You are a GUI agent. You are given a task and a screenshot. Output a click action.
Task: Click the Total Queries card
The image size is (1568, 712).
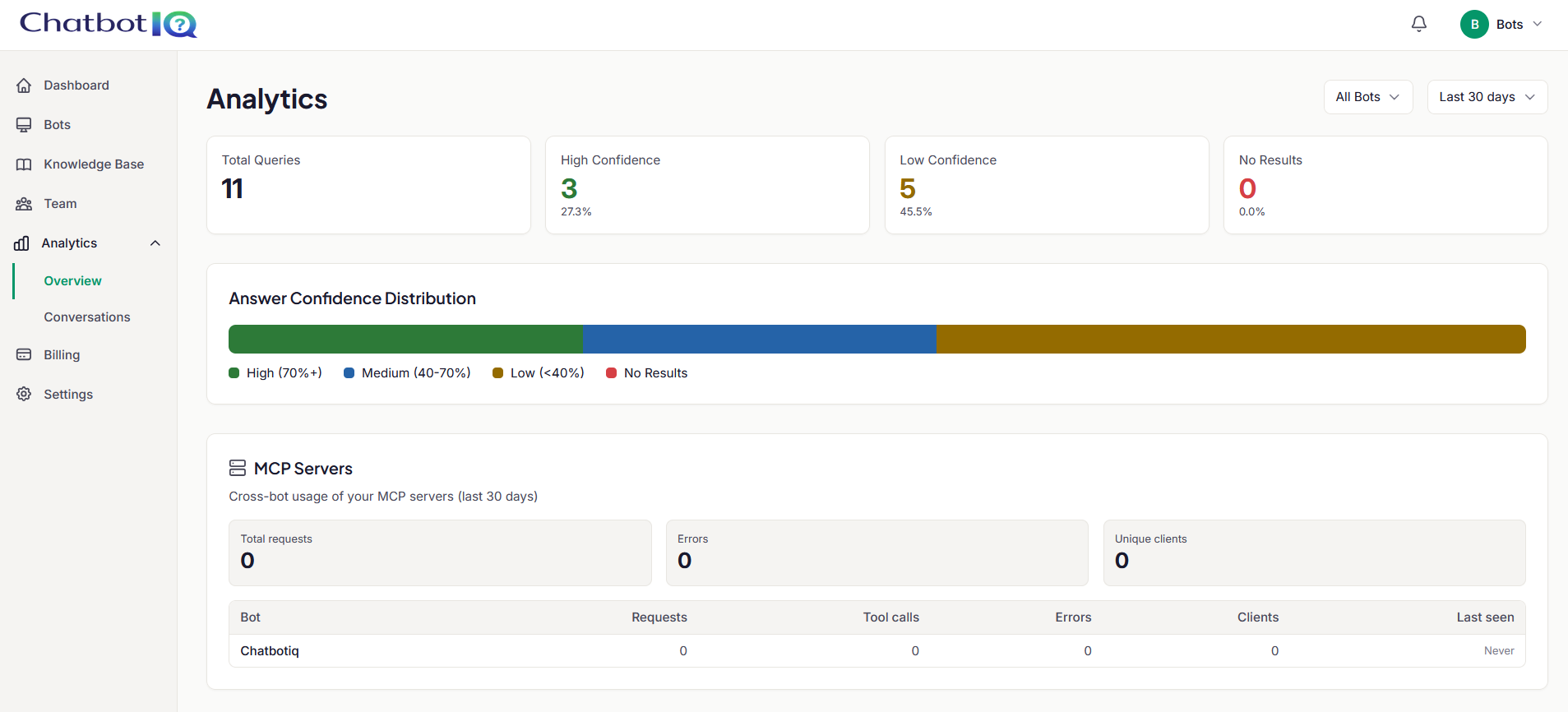tap(368, 185)
